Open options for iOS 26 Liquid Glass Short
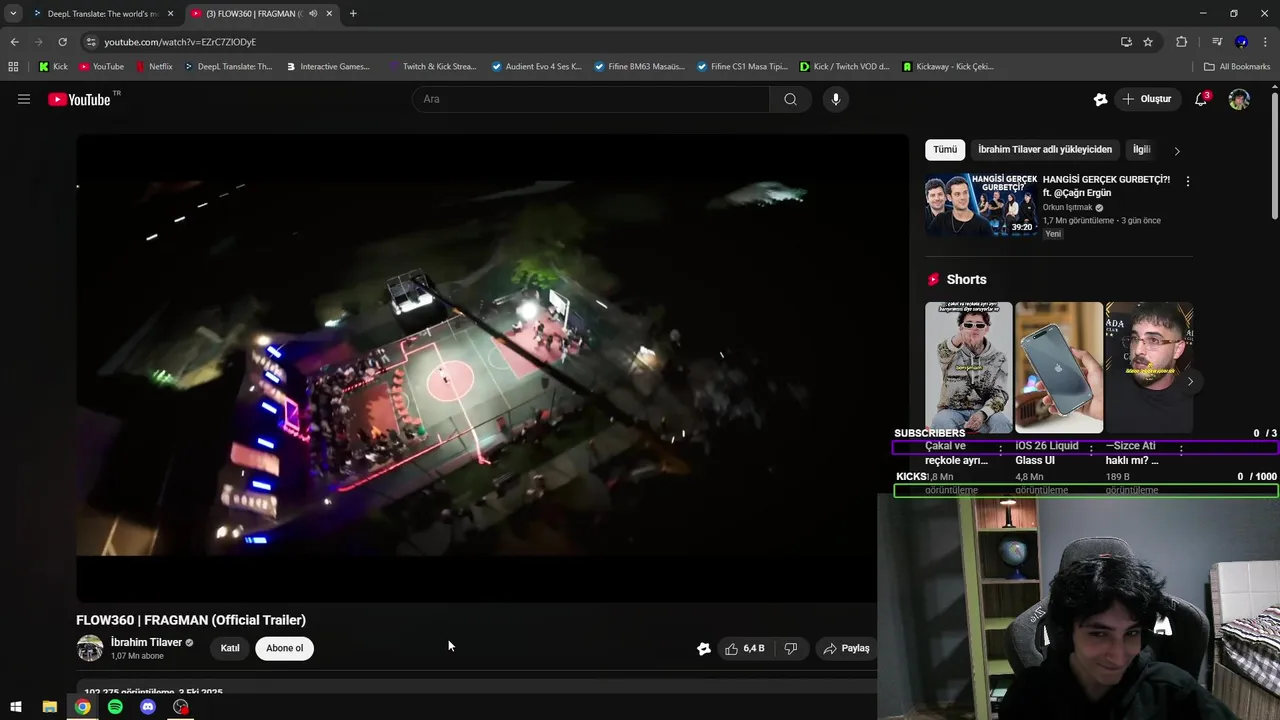Screen dimensions: 1280x720 [1091, 450]
